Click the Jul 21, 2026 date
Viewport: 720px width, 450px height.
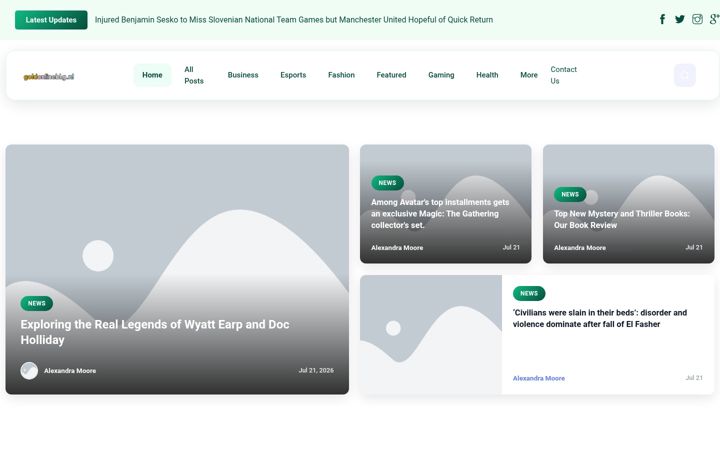coord(316,370)
